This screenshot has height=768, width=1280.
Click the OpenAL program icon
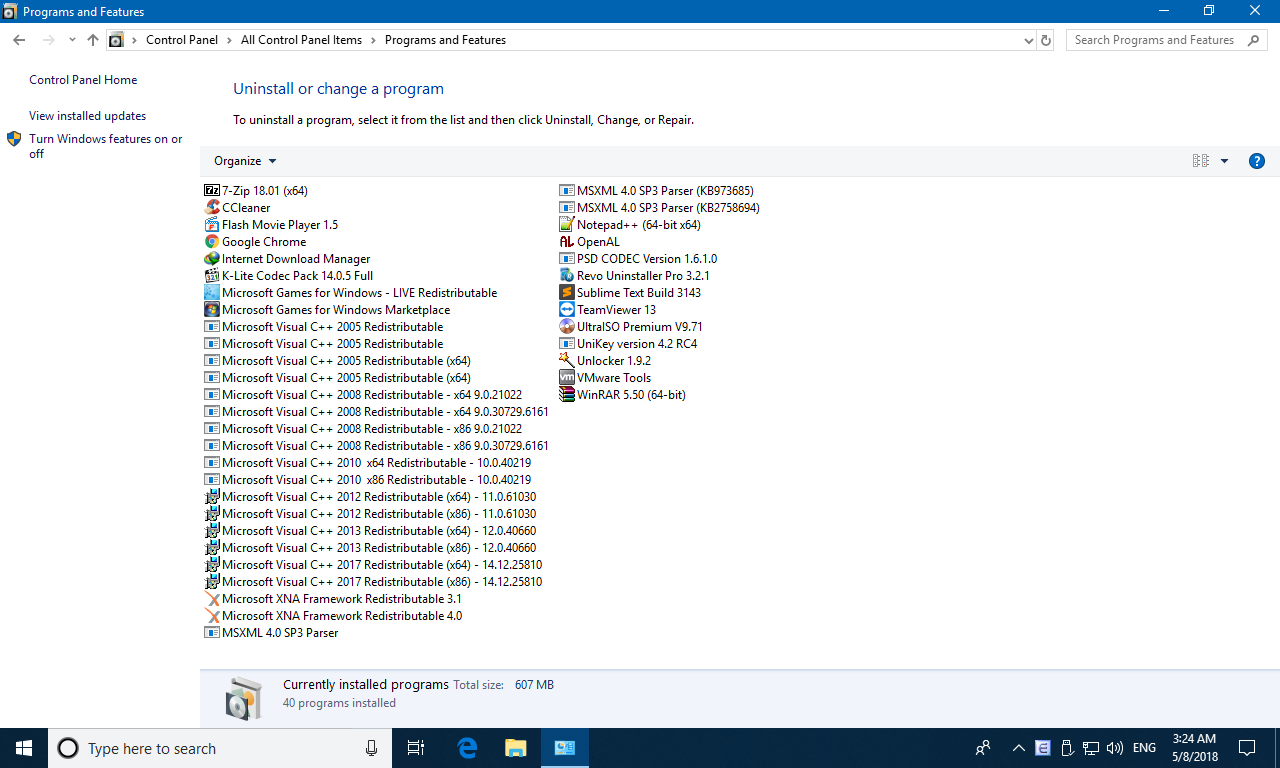click(x=567, y=241)
